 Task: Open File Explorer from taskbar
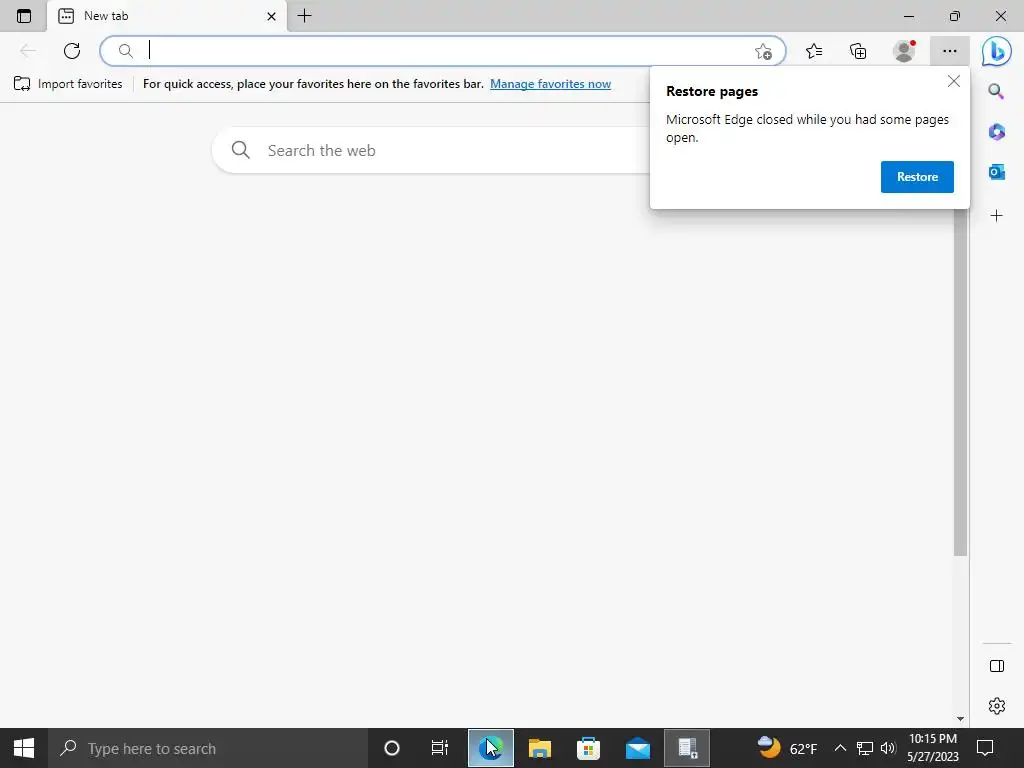[539, 748]
